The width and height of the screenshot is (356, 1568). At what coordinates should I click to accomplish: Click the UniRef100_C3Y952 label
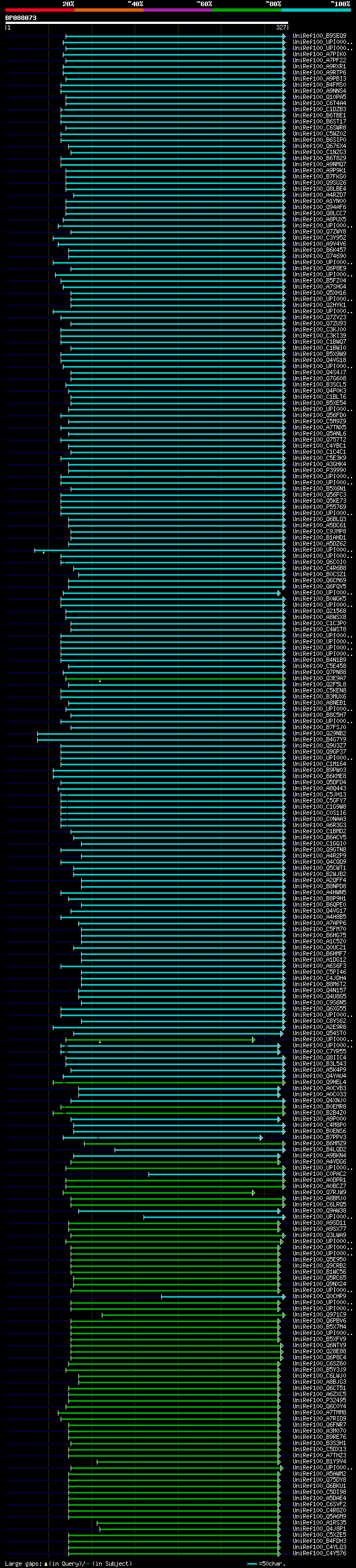click(x=319, y=238)
